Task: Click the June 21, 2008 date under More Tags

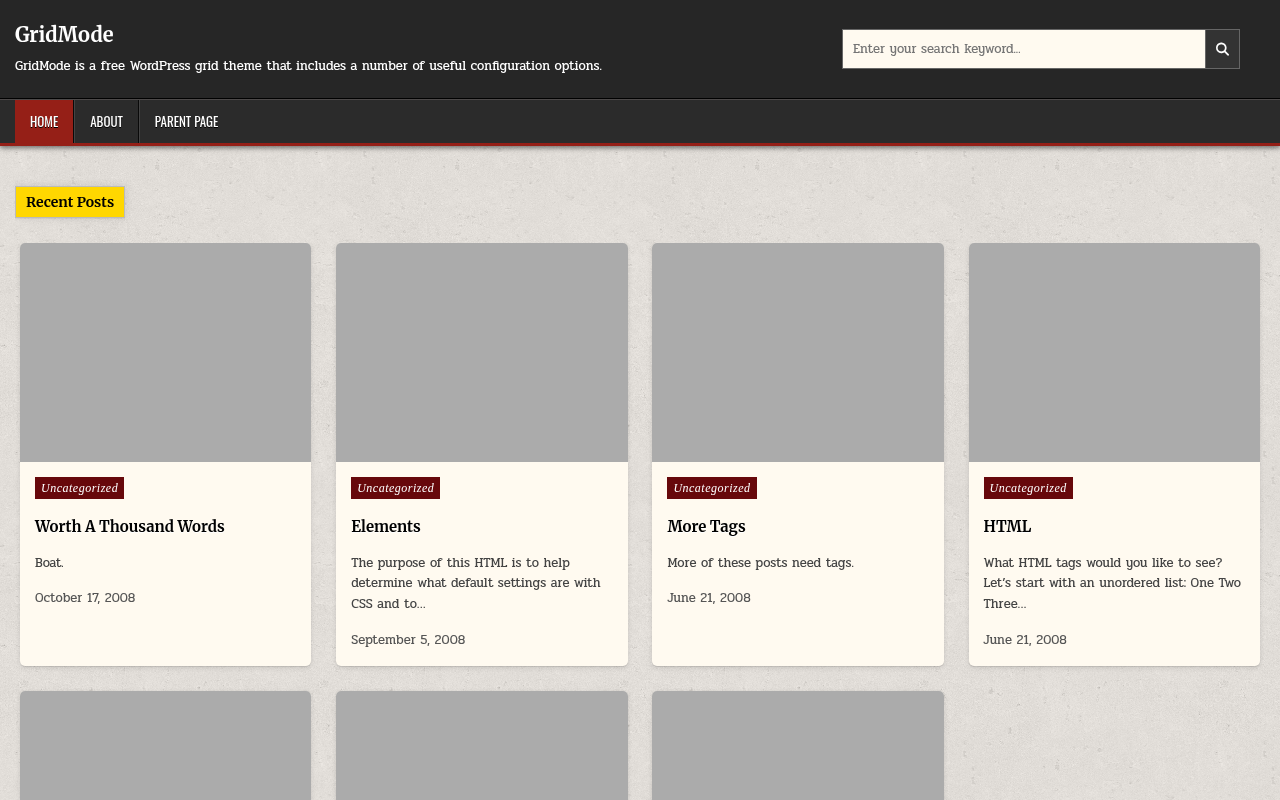Action: 709,598
